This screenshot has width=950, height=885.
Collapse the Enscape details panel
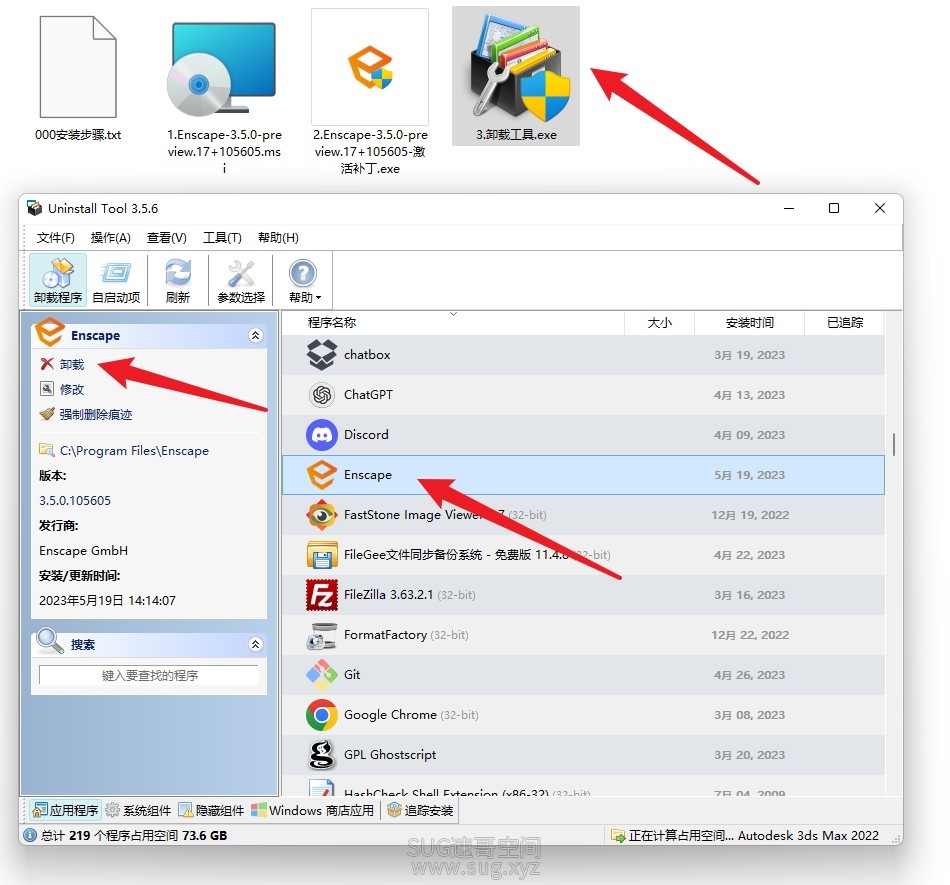coord(256,335)
